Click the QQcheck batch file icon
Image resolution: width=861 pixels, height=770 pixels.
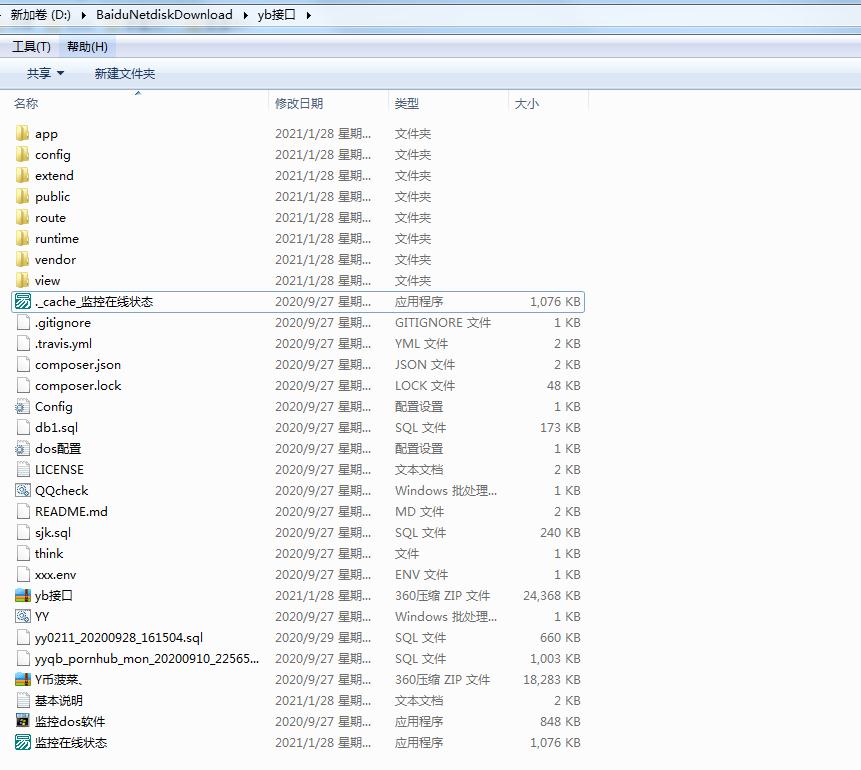coord(23,491)
